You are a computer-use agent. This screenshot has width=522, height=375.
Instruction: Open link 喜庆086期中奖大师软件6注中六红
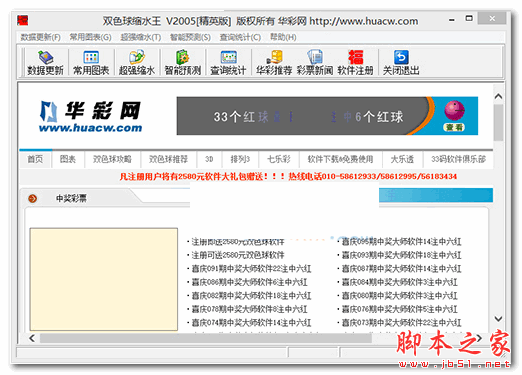pyautogui.click(x=249, y=282)
